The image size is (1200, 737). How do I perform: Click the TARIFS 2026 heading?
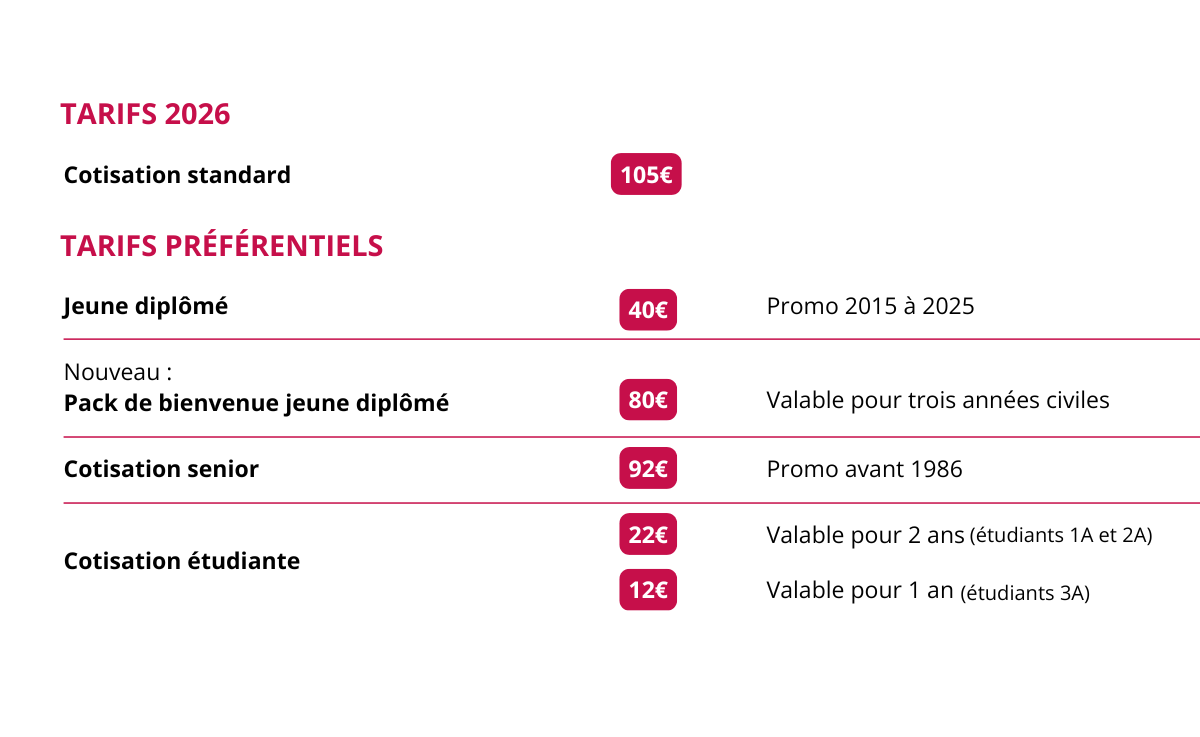tap(145, 114)
